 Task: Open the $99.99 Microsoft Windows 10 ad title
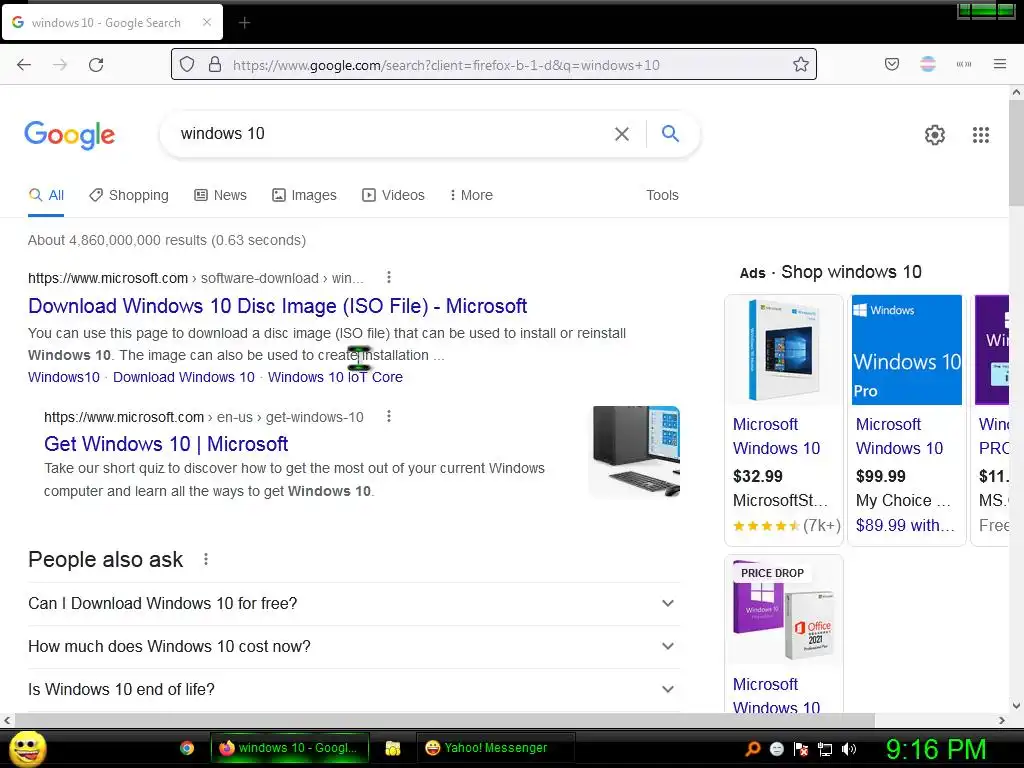[899, 436]
